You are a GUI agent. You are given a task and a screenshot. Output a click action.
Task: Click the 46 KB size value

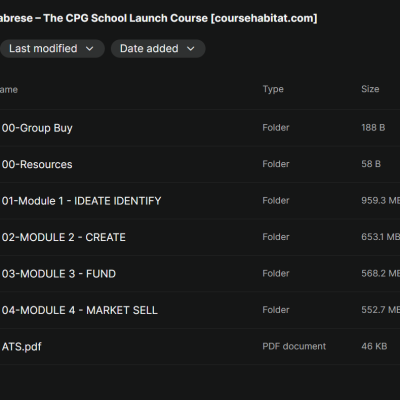[x=374, y=347]
